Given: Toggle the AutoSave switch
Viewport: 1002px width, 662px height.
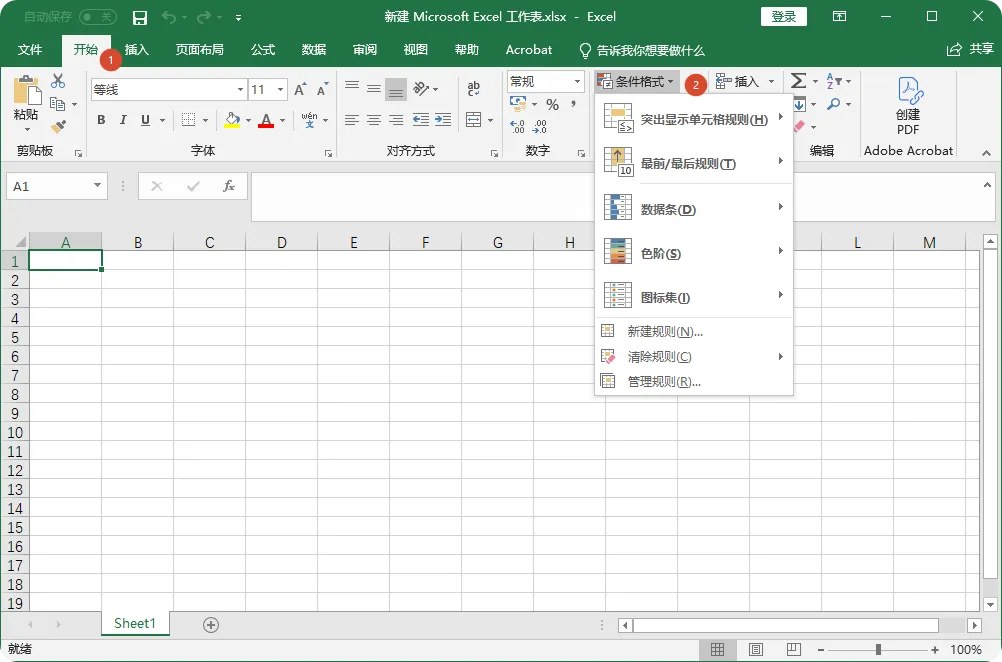Looking at the screenshot, I should [x=98, y=17].
